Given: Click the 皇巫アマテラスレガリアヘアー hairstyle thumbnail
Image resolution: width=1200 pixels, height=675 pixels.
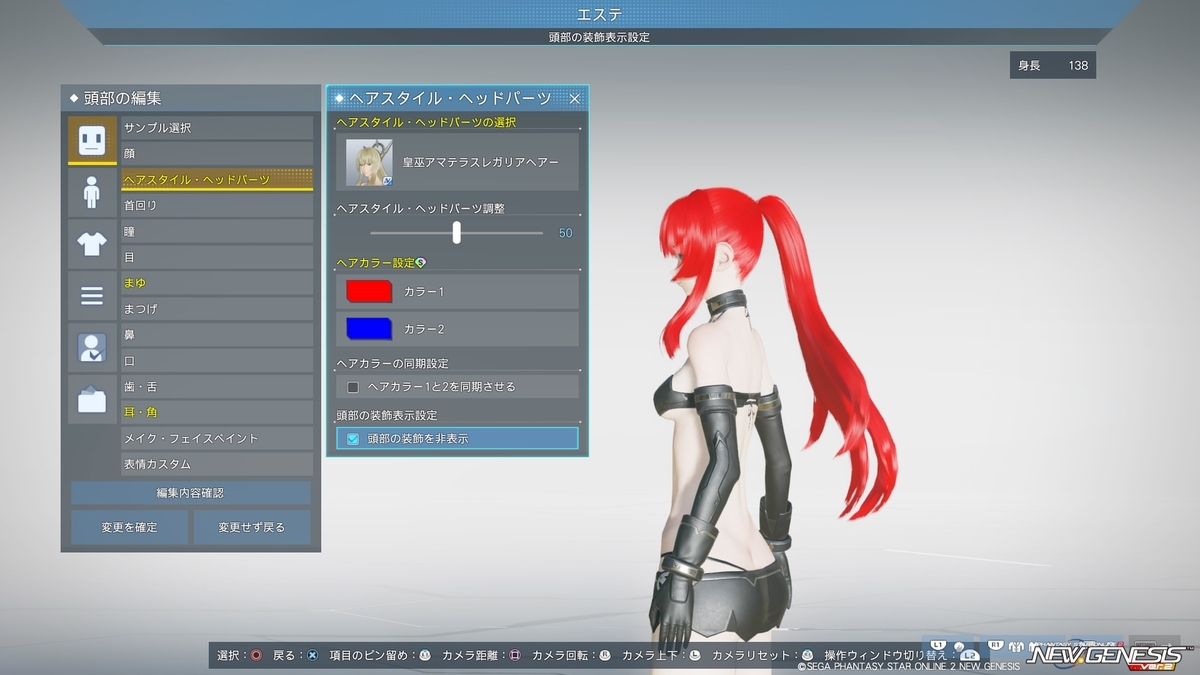Looking at the screenshot, I should tap(369, 162).
